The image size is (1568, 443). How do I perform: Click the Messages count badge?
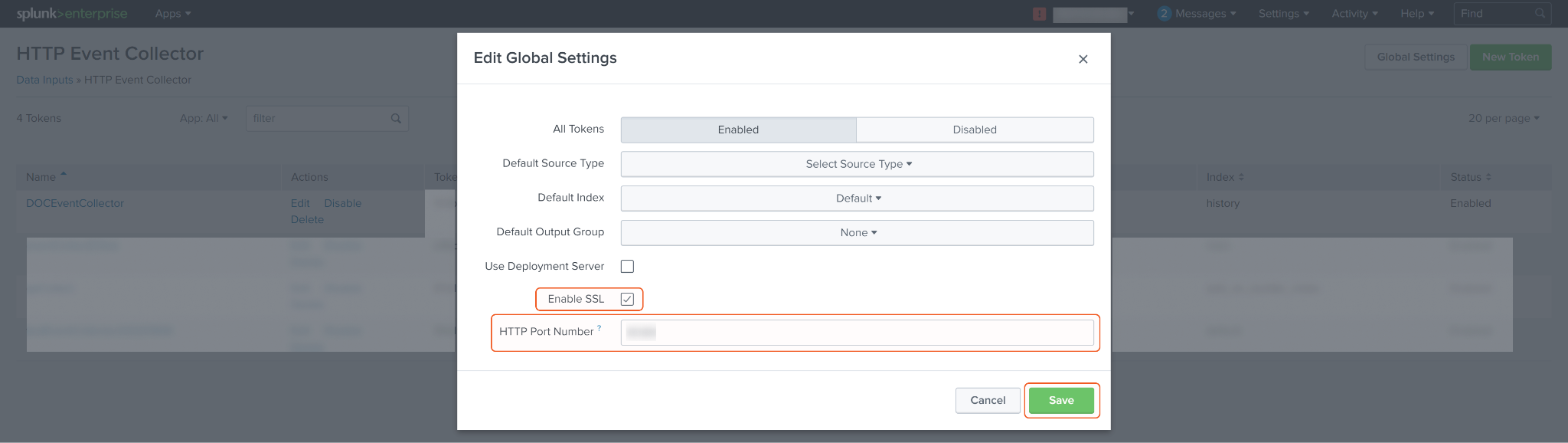[1164, 14]
